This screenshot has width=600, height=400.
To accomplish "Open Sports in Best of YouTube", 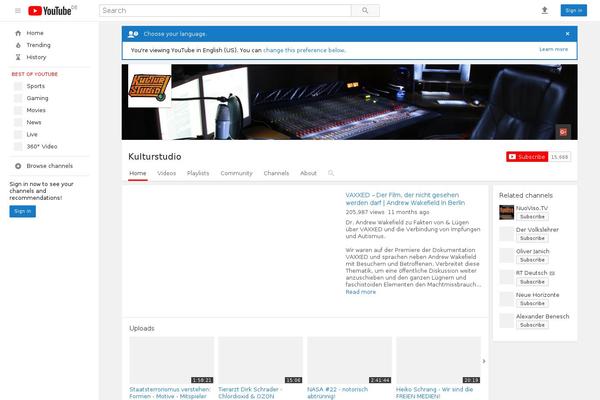I will click(x=36, y=86).
